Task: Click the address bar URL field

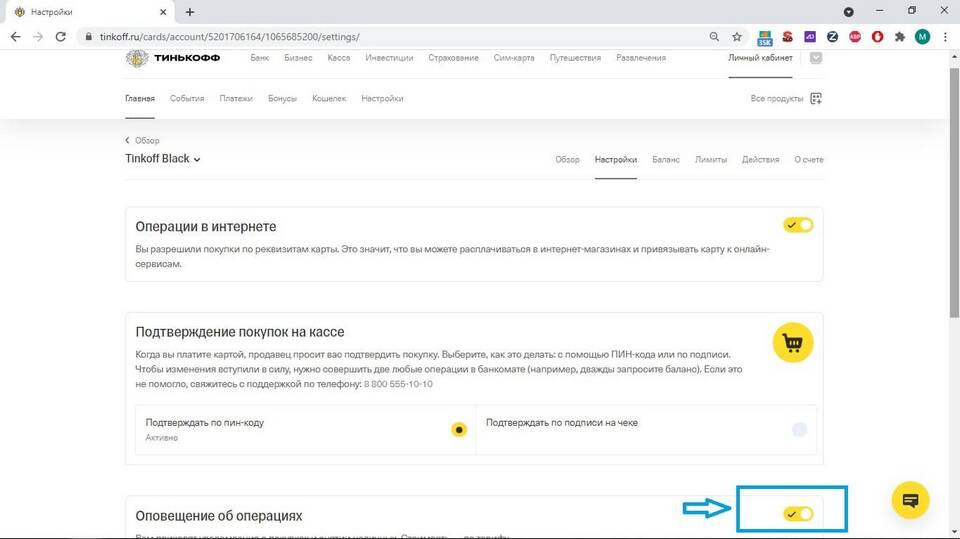Action: coord(400,37)
